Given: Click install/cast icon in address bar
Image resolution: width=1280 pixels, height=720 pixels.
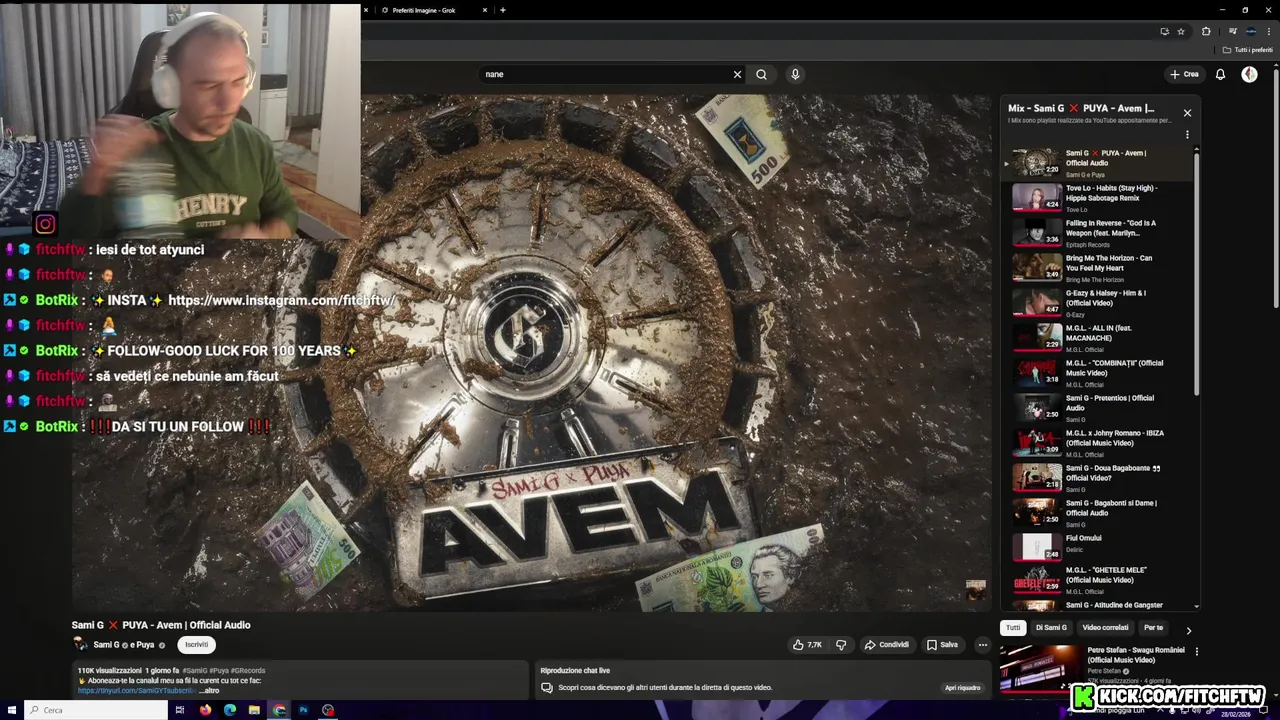Looking at the screenshot, I should [1164, 31].
